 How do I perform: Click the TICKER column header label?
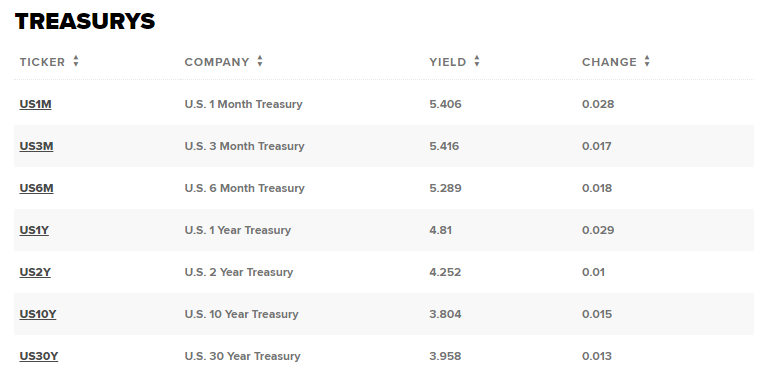(42, 62)
